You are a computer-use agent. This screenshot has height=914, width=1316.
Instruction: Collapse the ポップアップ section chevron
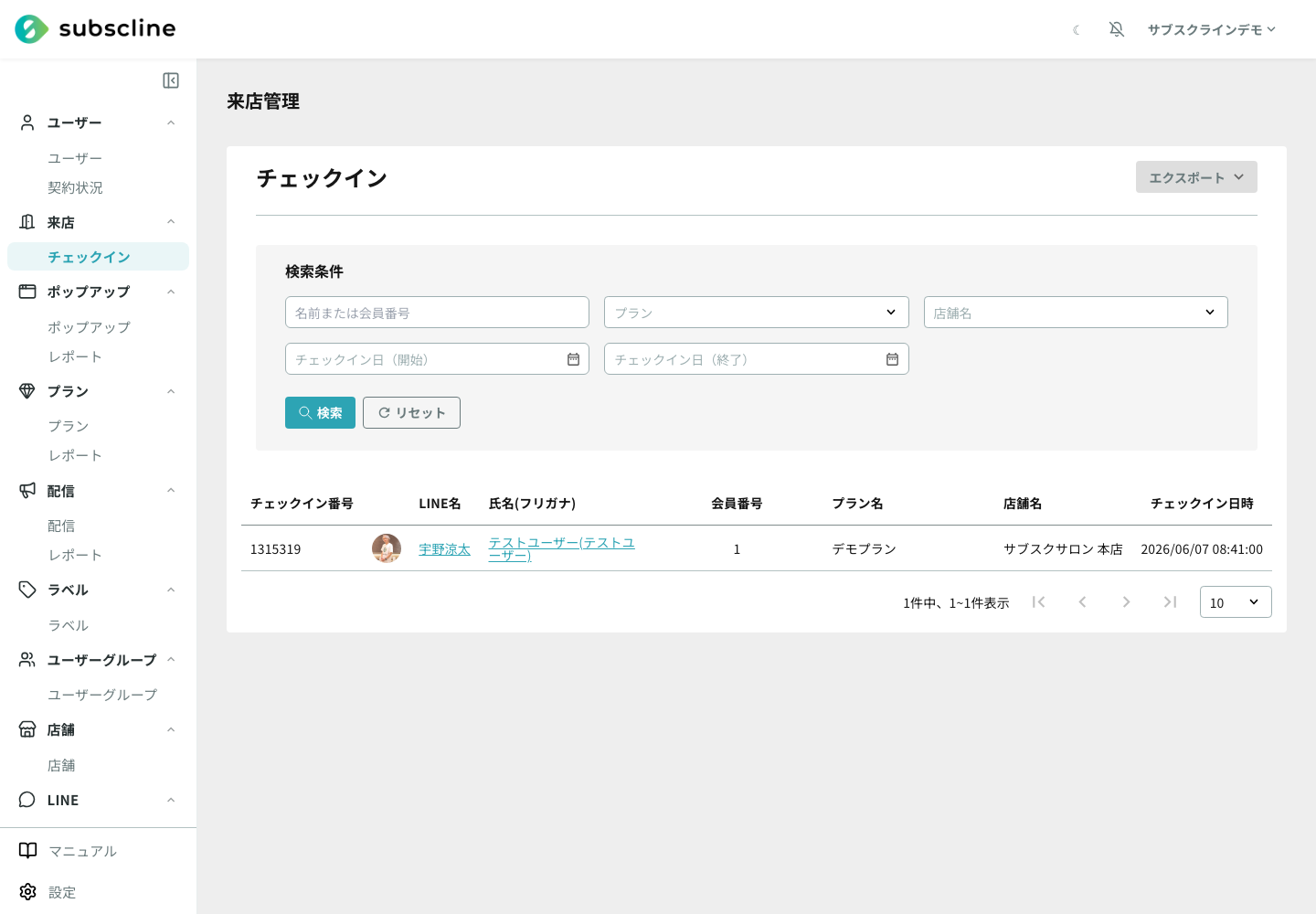pyautogui.click(x=171, y=292)
